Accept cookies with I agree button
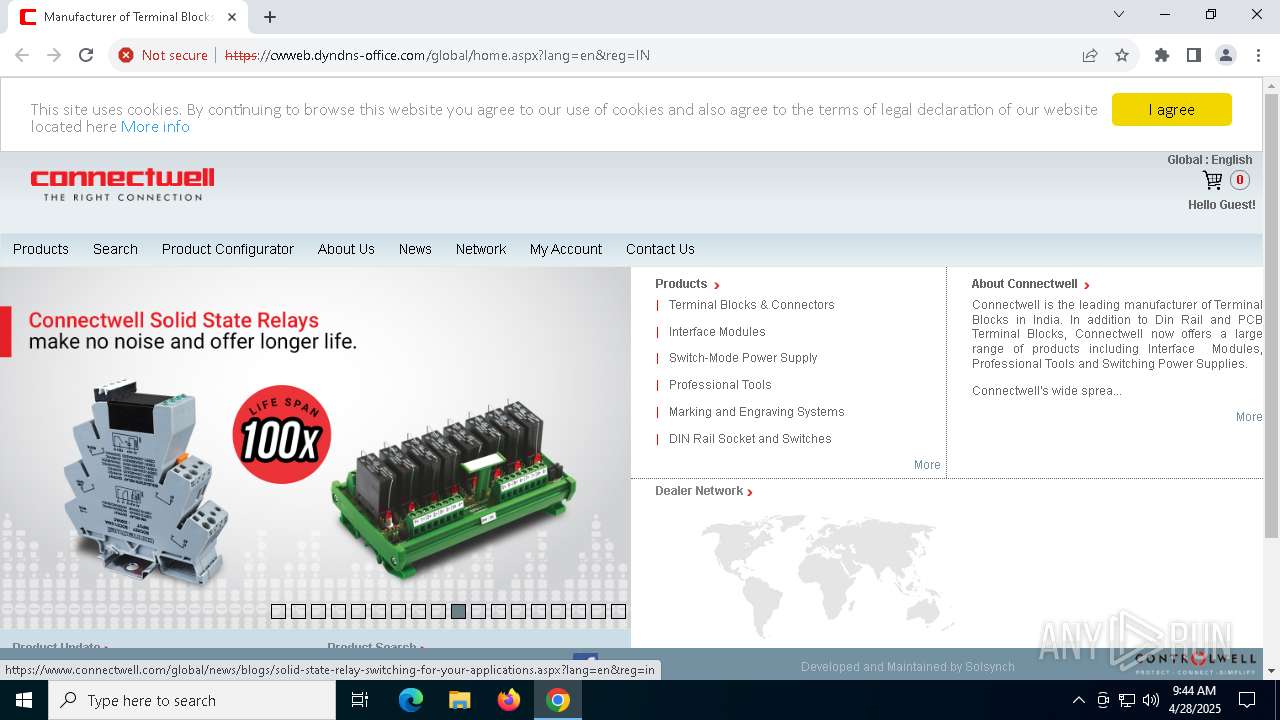The height and width of the screenshot is (720, 1280). pyautogui.click(x=1171, y=110)
